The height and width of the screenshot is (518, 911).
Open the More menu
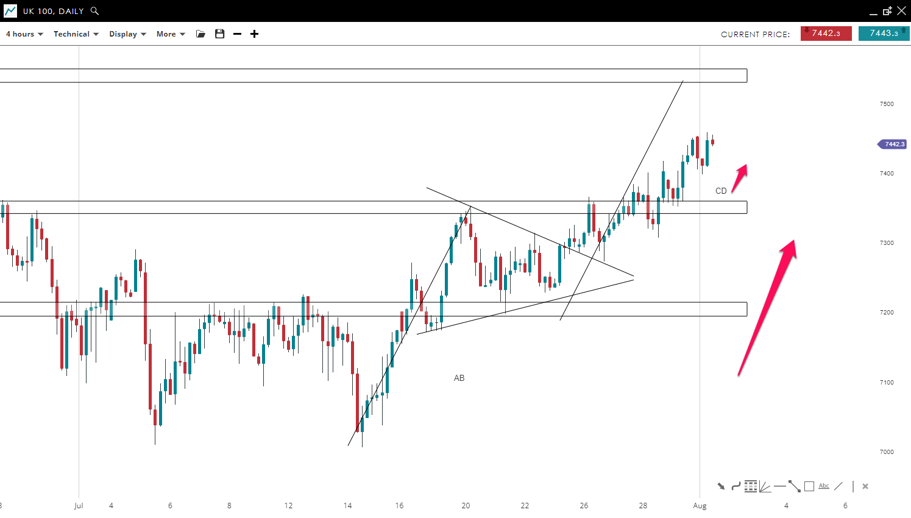tap(170, 34)
